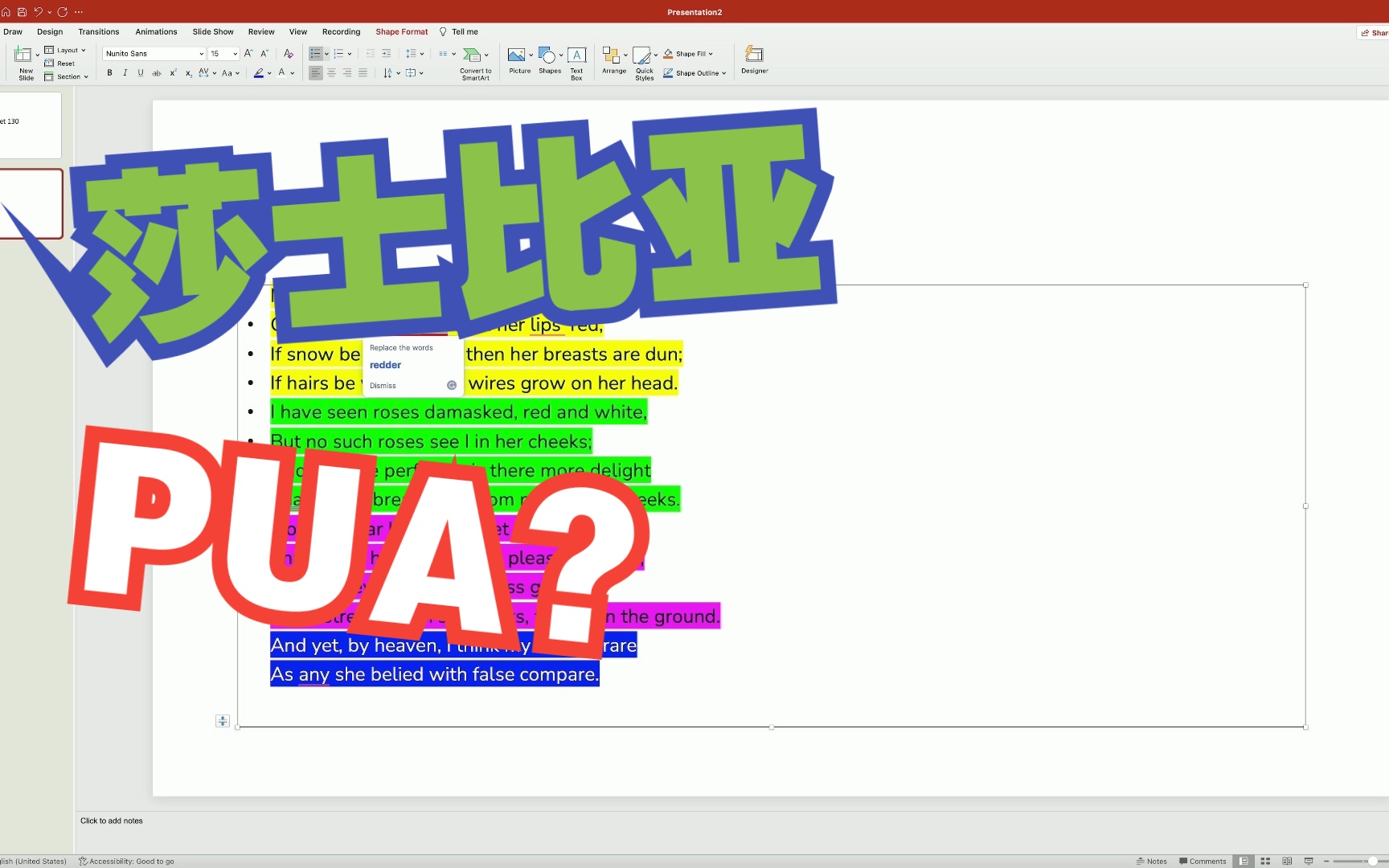Apply subscript formatting
Screen dimensions: 1389x868
[188, 72]
